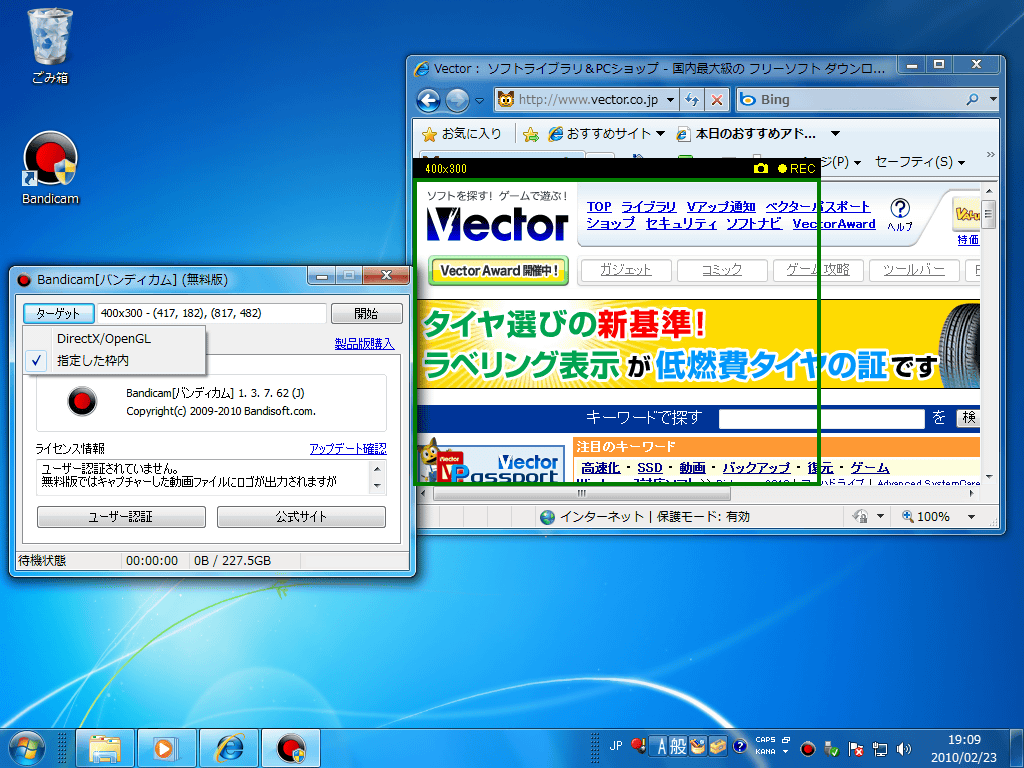Open the 製品版購入 link
Viewport: 1024px width, 768px height.
click(x=364, y=344)
